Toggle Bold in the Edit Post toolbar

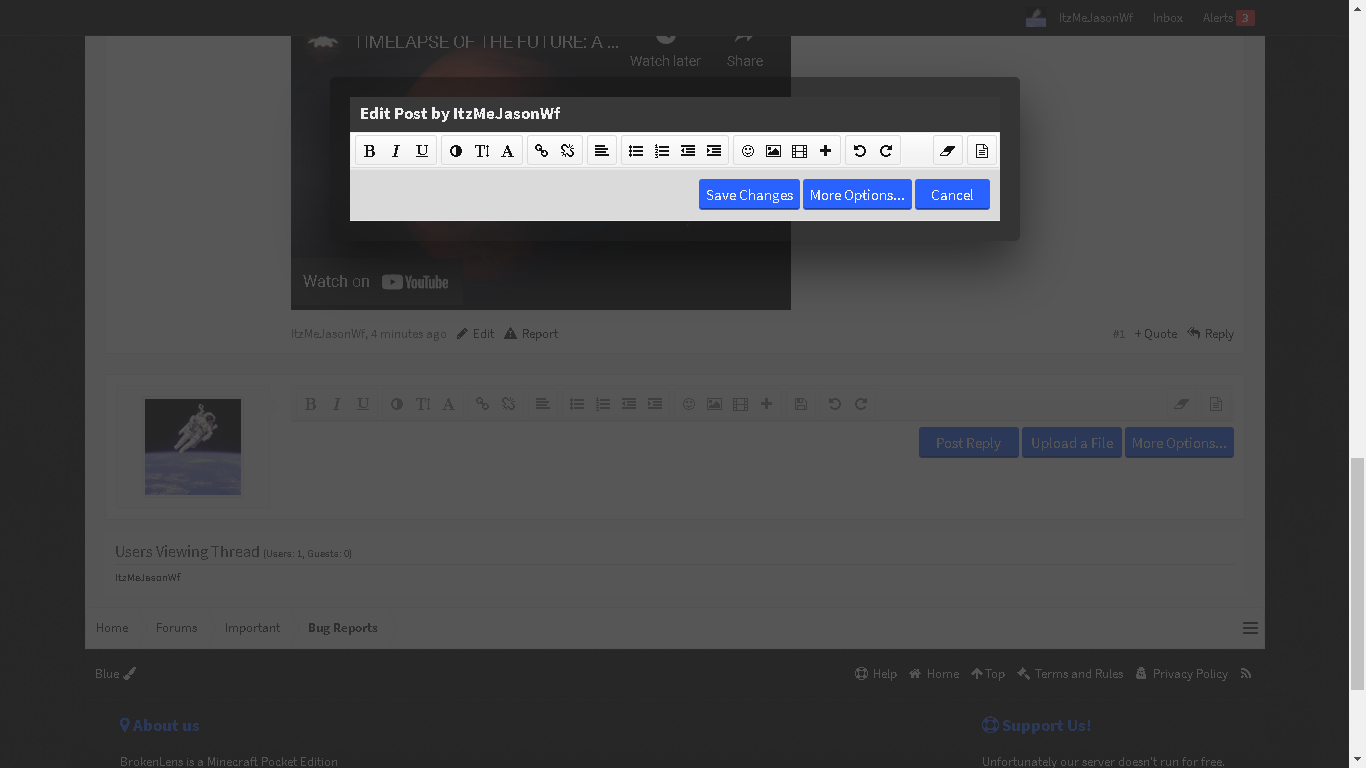[x=370, y=151]
